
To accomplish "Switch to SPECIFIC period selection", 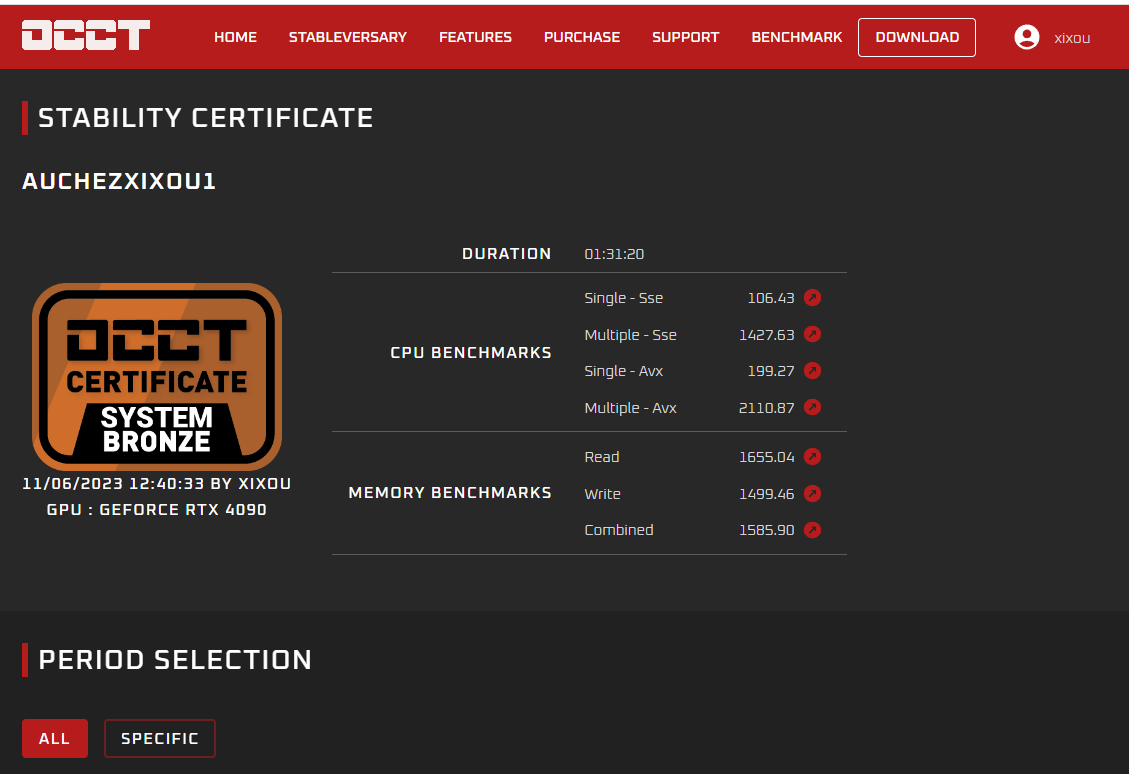I will coord(159,739).
